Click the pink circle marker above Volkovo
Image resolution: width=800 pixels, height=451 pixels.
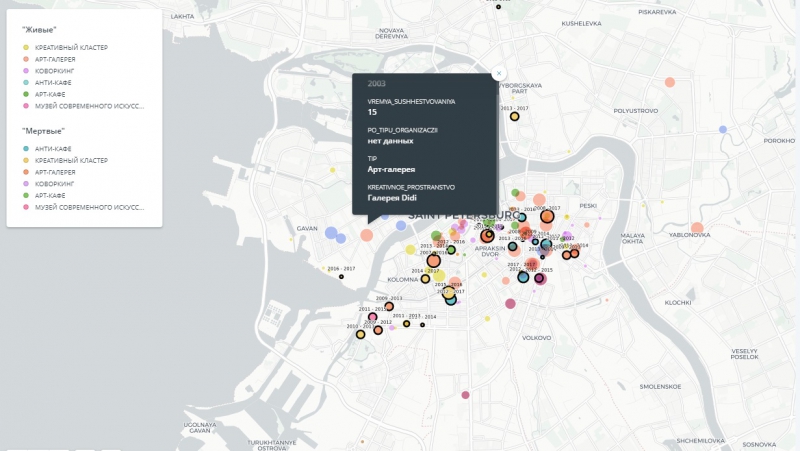click(x=510, y=303)
